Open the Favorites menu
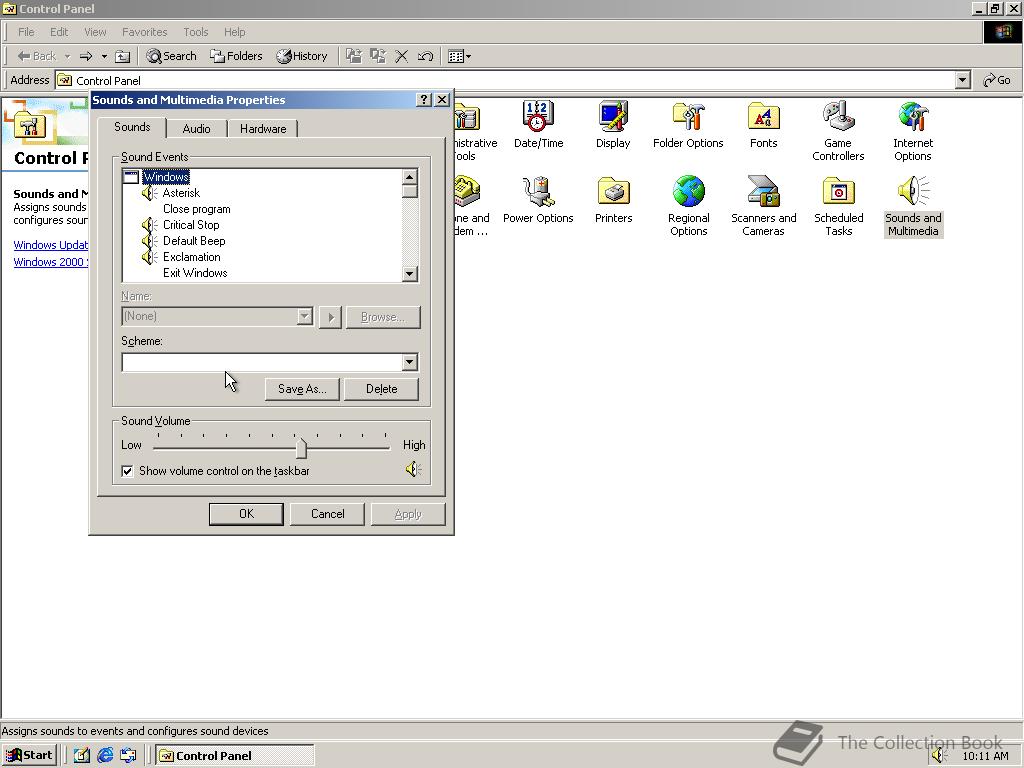This screenshot has width=1024, height=768. coord(145,32)
